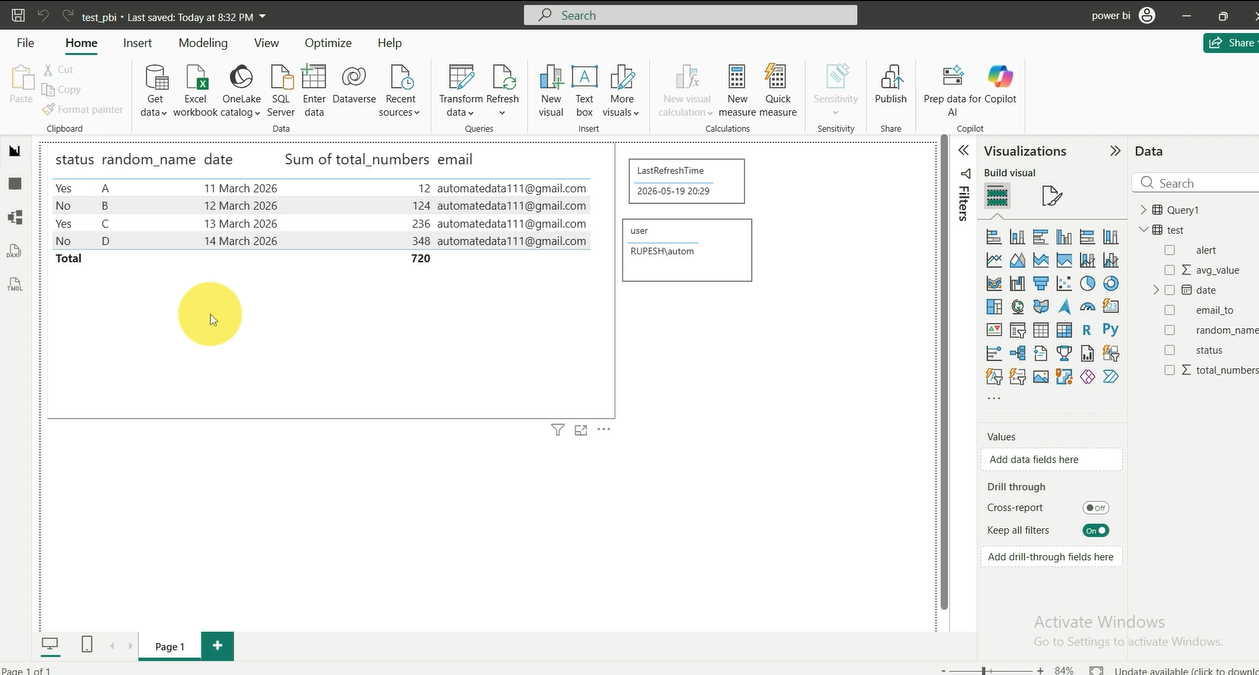Switch to Report view in left sidebar
This screenshot has height=675, width=1259.
15,151
